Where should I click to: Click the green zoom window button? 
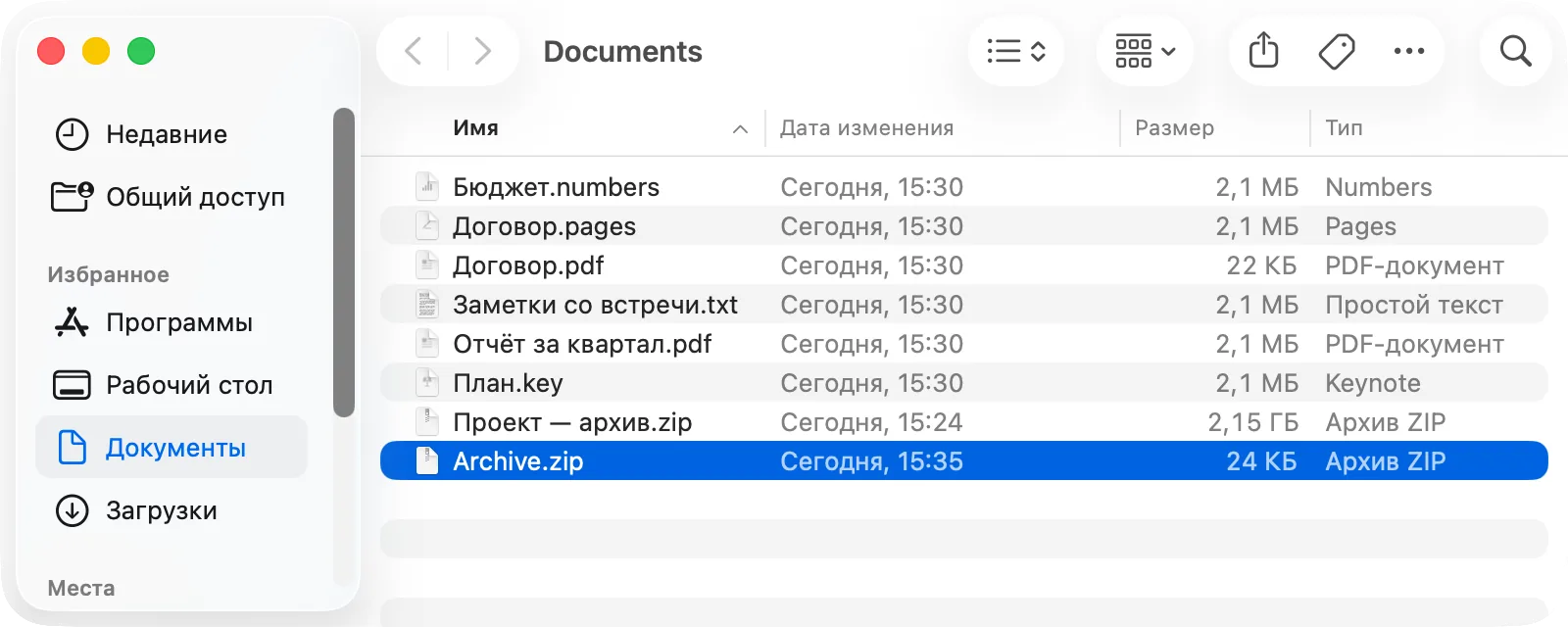pos(141,50)
